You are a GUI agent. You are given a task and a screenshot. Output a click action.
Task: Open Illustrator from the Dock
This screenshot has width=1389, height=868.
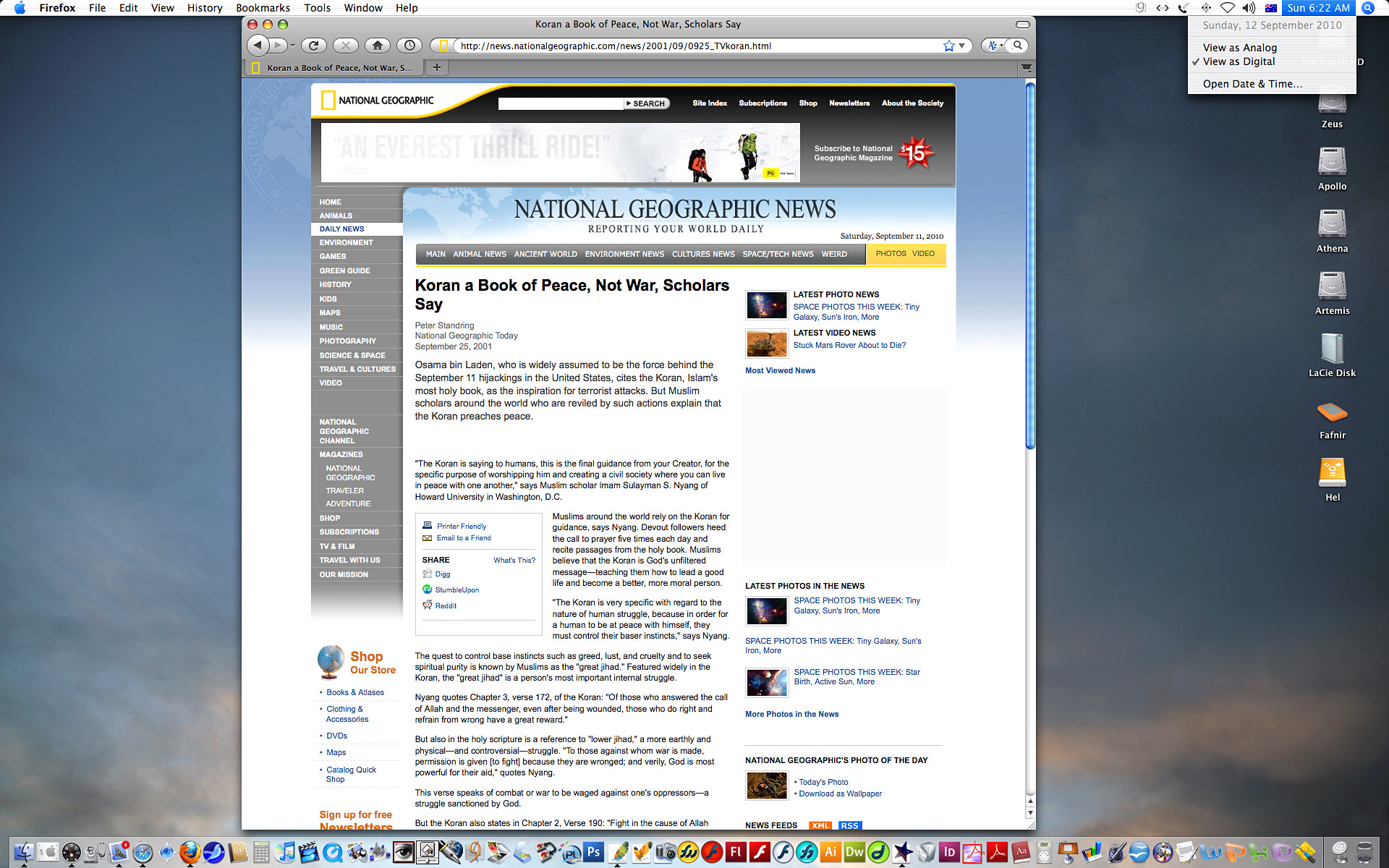point(831,852)
